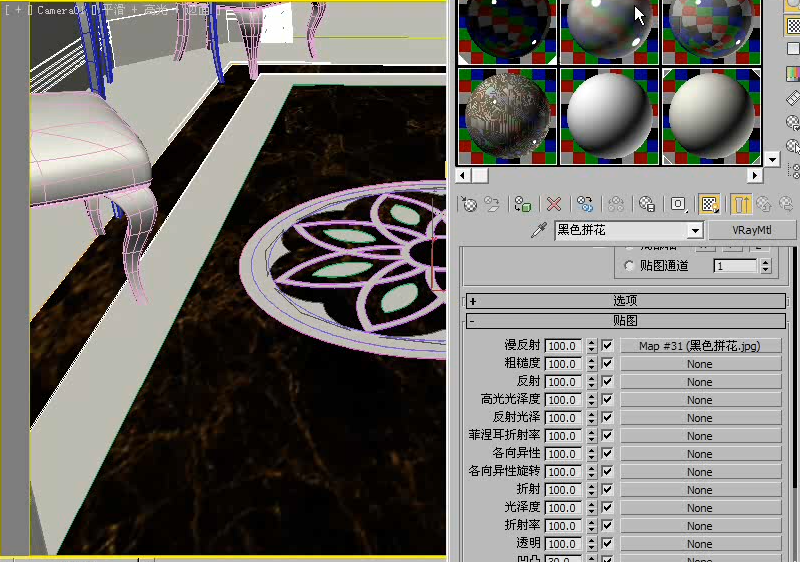This screenshot has width=800, height=562.
Task: Toggle the Show End Result icon
Action: coord(741,205)
